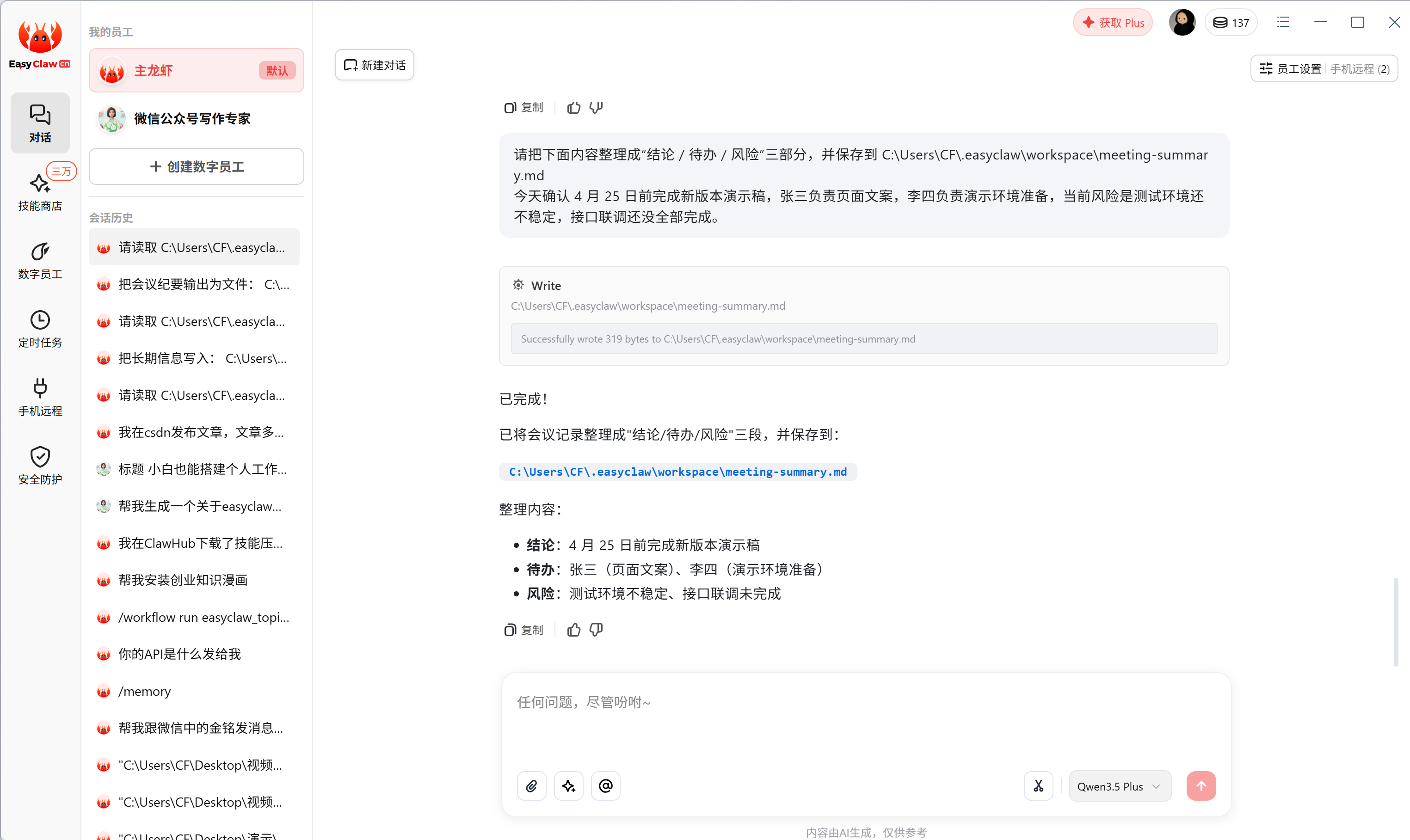This screenshot has height=840, width=1410.
Task: Open history item 帮我生成一个关于easyclaw
Action: 194,506
